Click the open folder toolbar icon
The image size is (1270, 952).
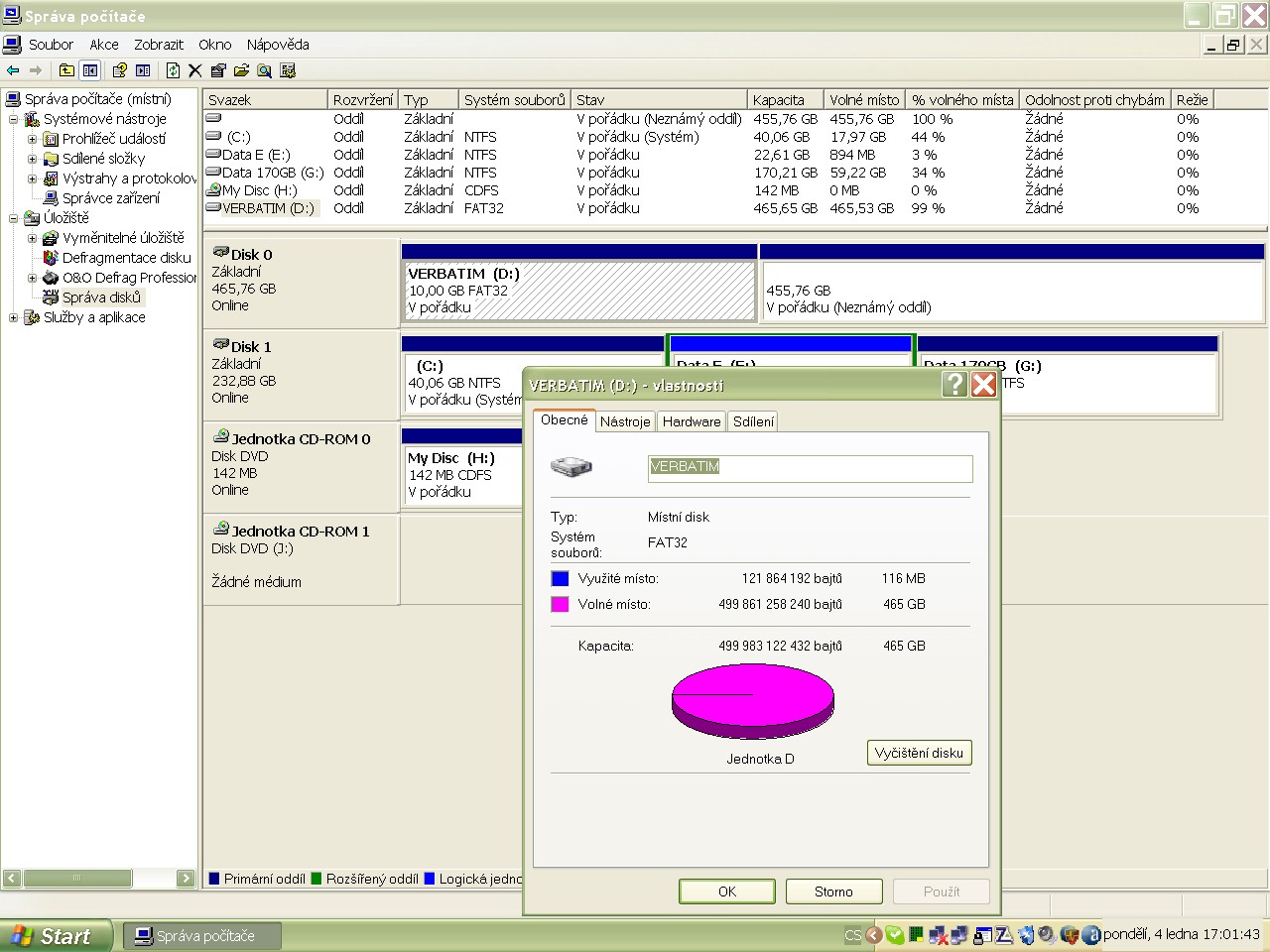click(x=241, y=70)
